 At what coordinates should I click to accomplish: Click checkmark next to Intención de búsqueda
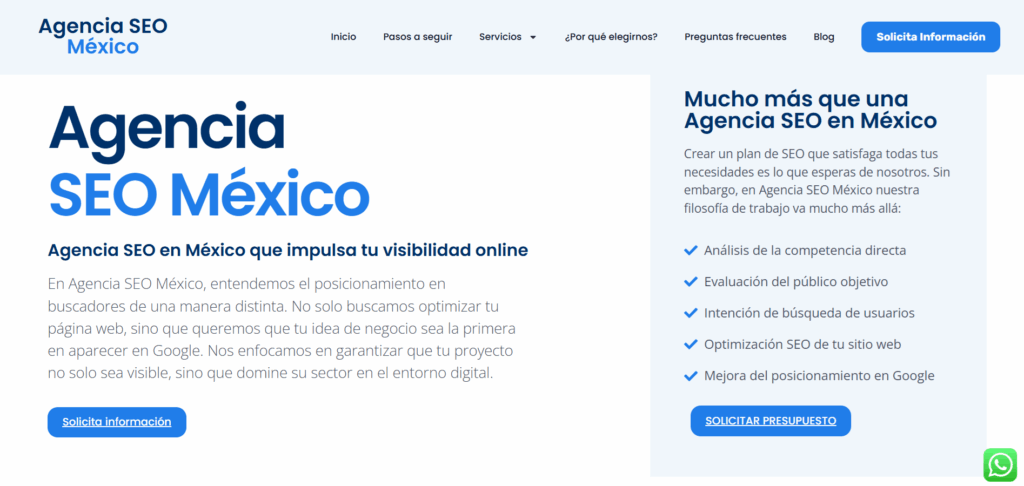pos(690,313)
